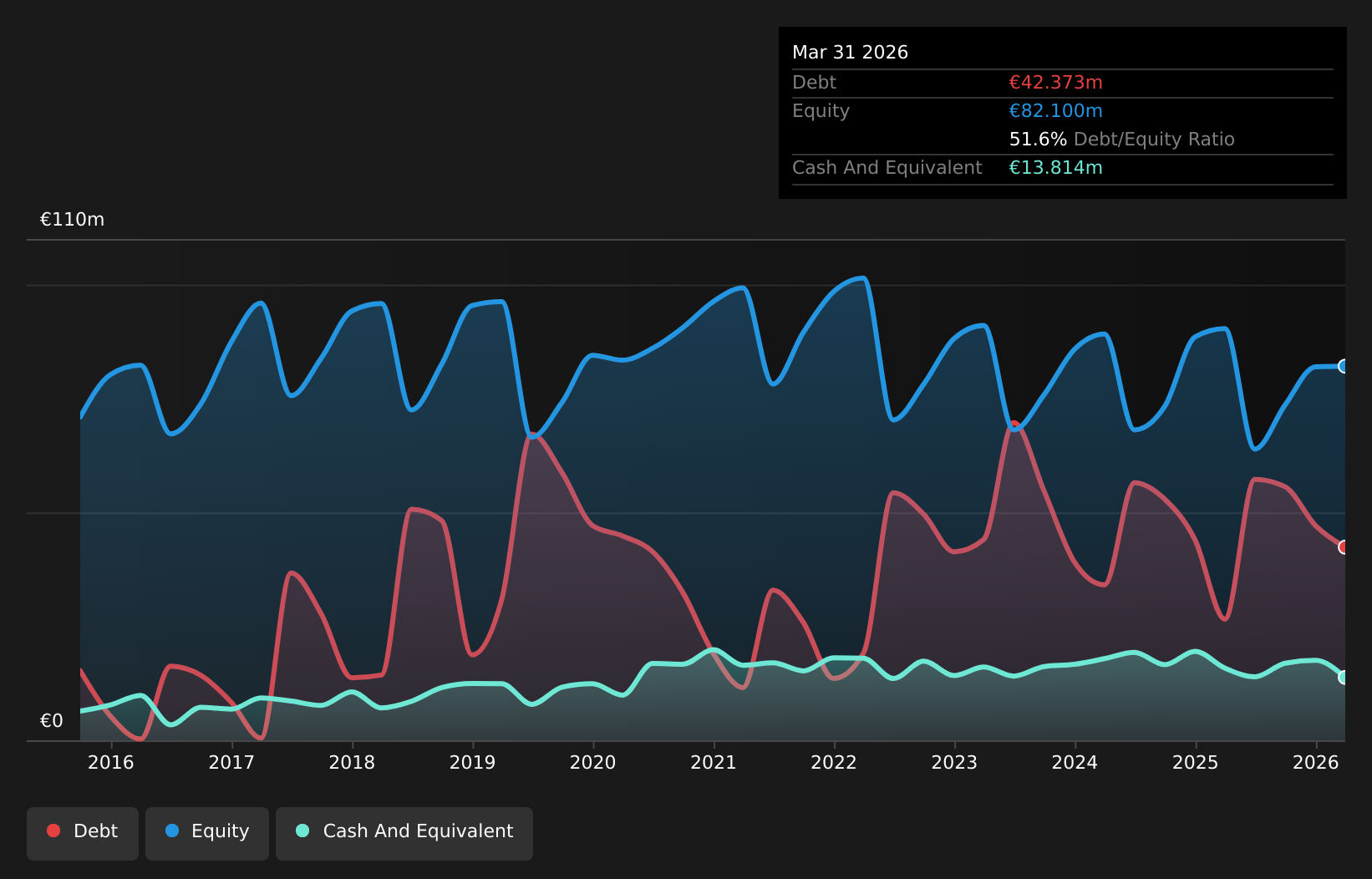Click the 2020 x-axis label

[x=593, y=762]
